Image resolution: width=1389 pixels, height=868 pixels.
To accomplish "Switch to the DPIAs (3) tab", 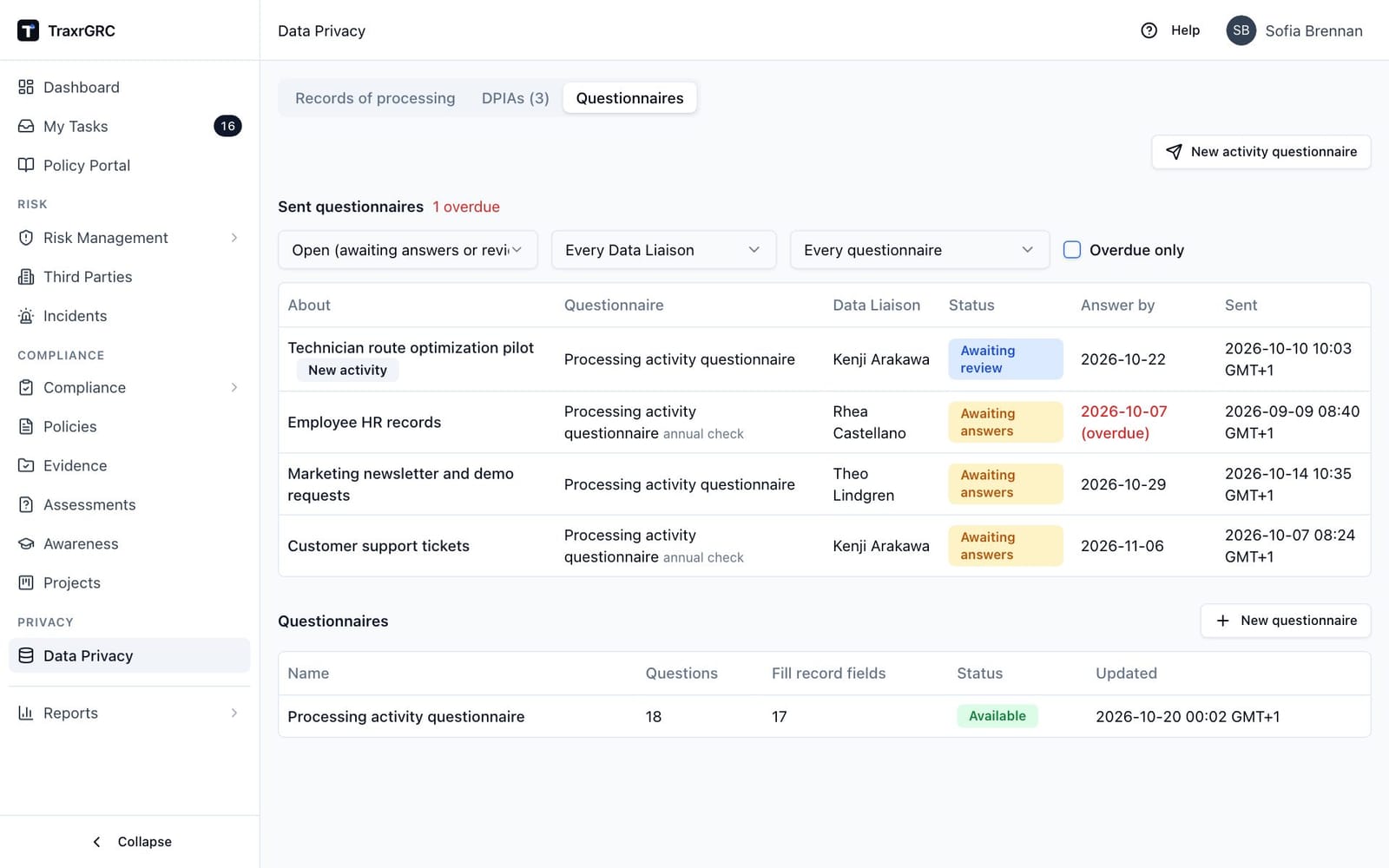I will pyautogui.click(x=516, y=98).
